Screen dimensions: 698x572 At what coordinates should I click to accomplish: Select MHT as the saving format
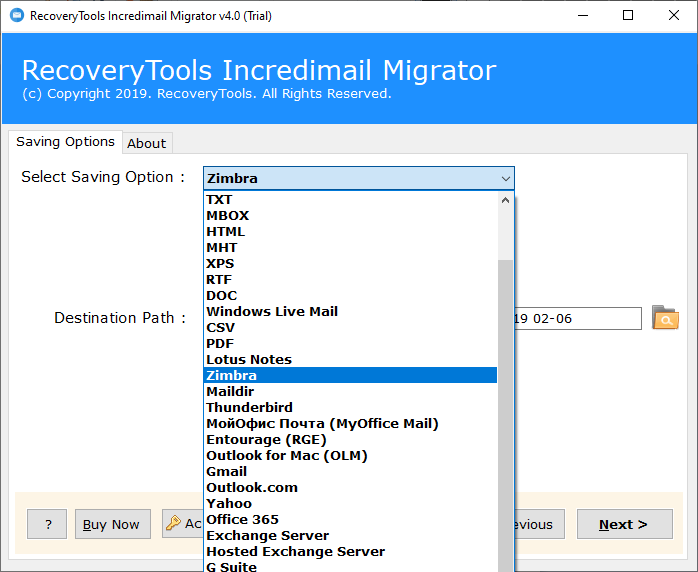point(350,247)
